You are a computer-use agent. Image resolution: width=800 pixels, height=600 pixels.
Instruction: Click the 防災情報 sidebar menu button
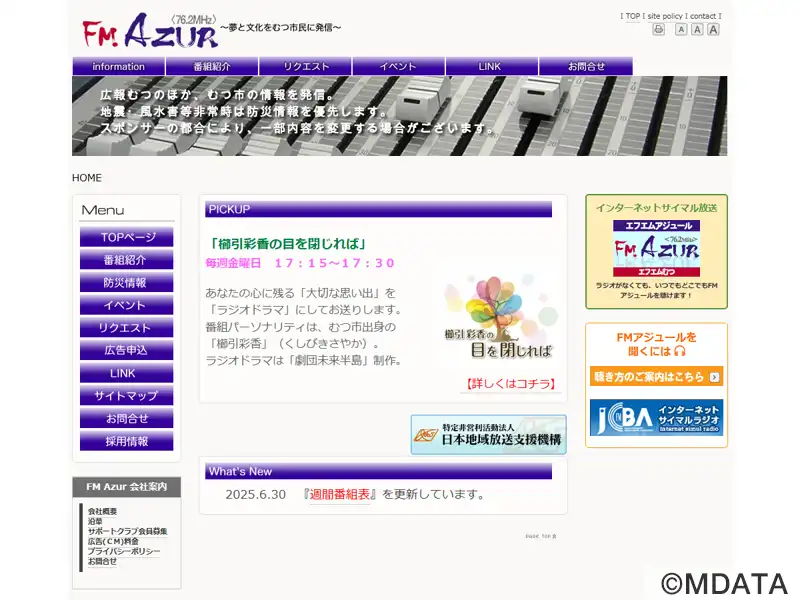127,283
